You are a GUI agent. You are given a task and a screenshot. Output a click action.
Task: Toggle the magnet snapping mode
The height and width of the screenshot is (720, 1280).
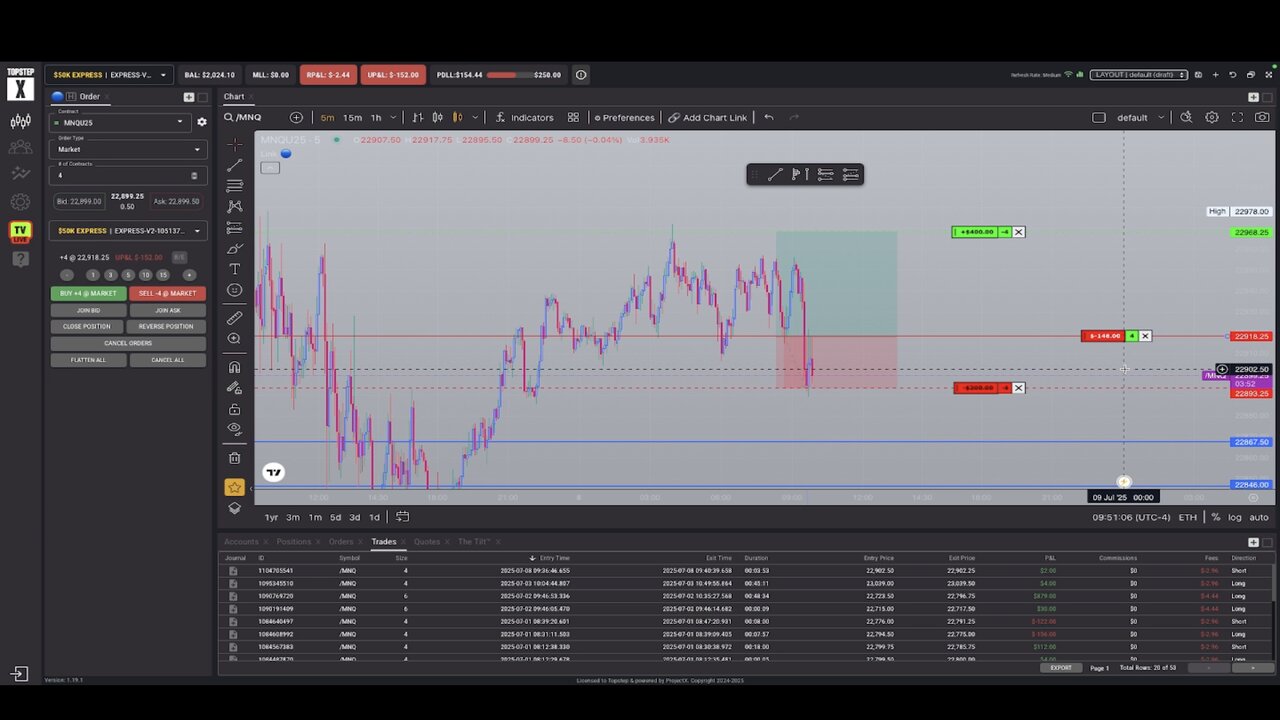(234, 367)
